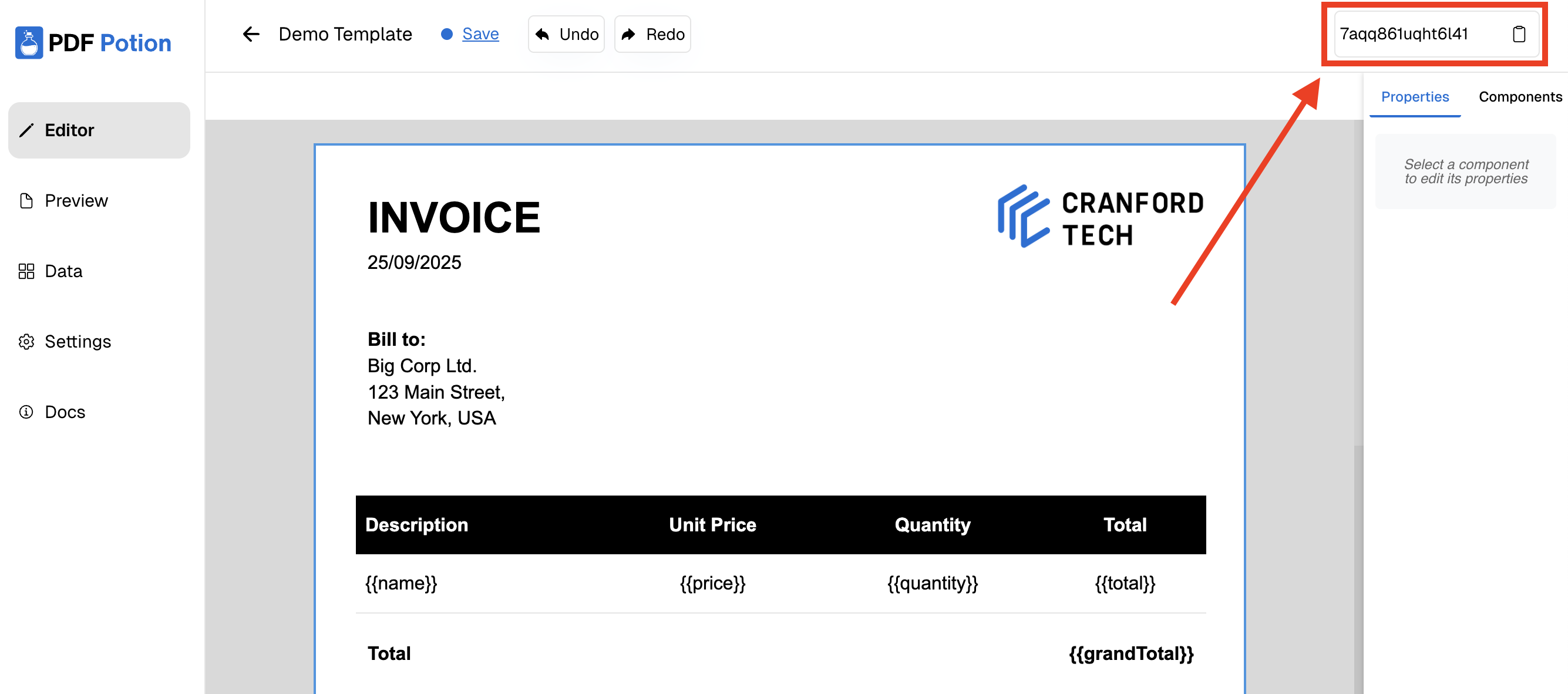Click the Settings gear icon in sidebar
The width and height of the screenshot is (1568, 694).
26,342
